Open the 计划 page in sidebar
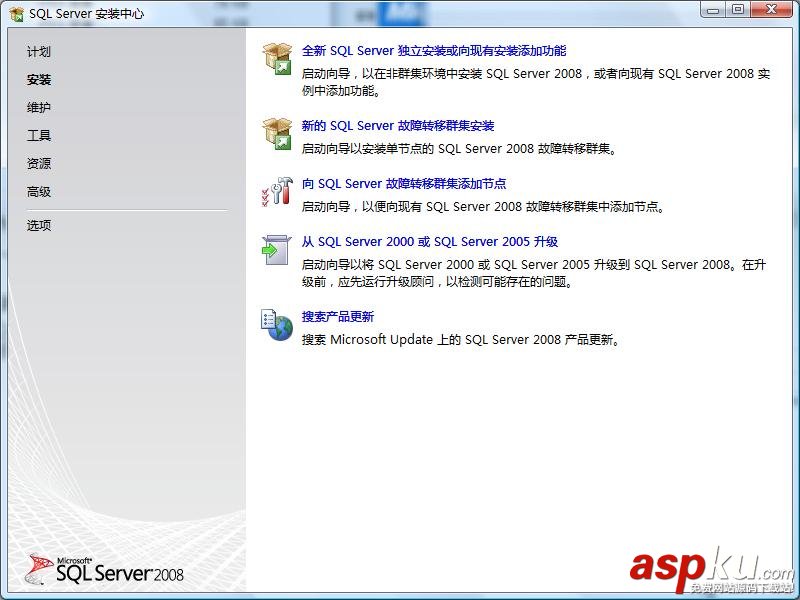 [39, 52]
